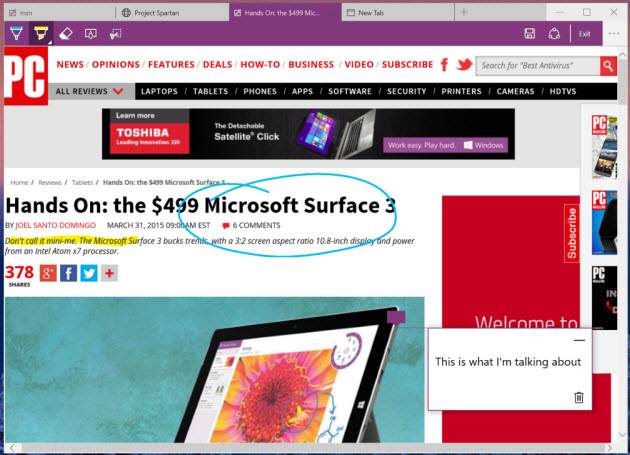Jump to the 6 COMMENTS link
Screen dimensions: 630x455
click(x=252, y=225)
